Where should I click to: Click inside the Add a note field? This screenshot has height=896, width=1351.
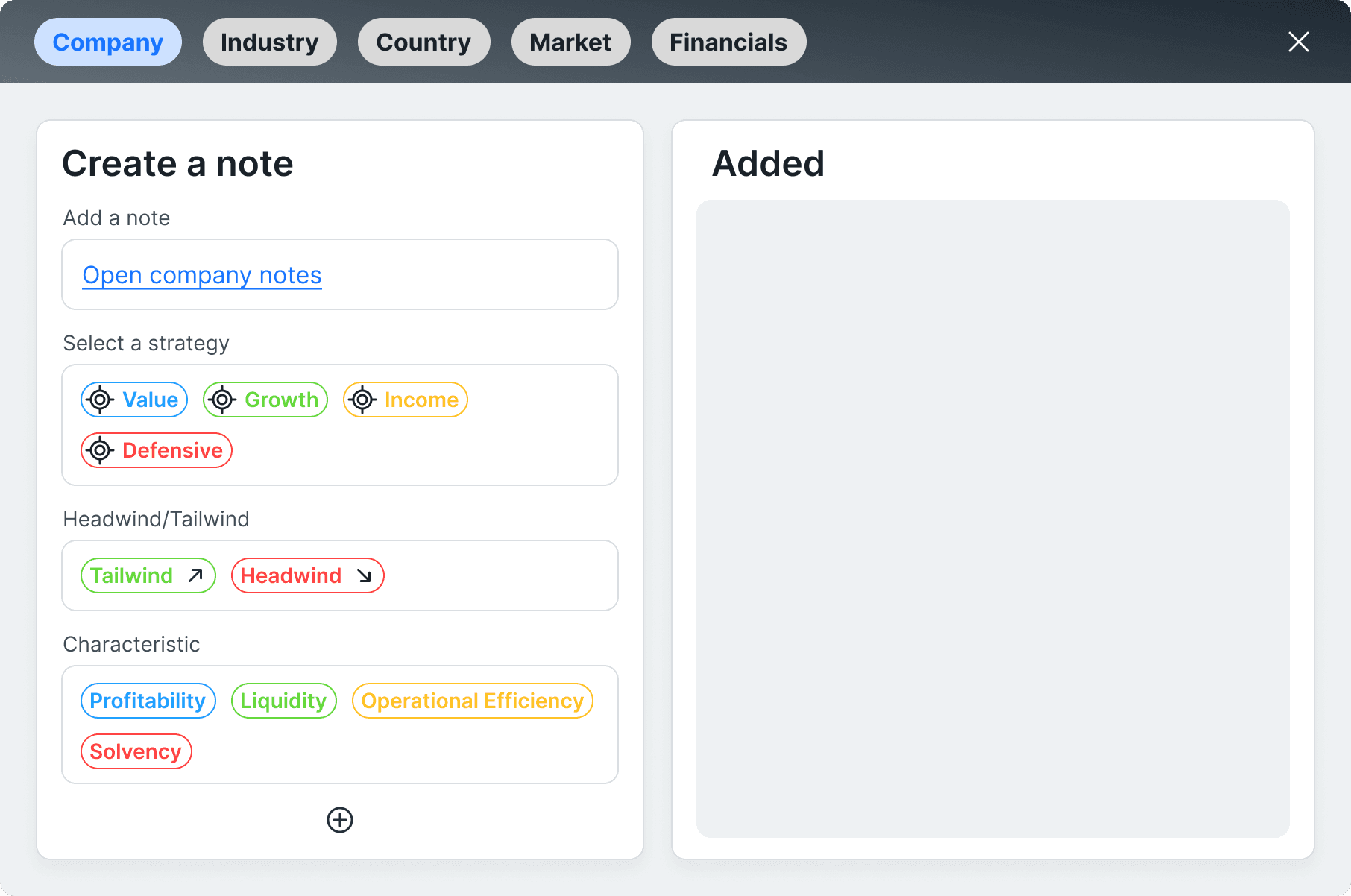point(340,274)
